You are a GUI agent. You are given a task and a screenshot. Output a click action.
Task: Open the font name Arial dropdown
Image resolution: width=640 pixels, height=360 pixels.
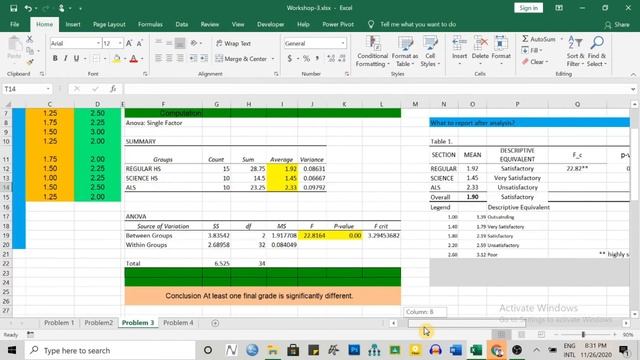[98, 43]
